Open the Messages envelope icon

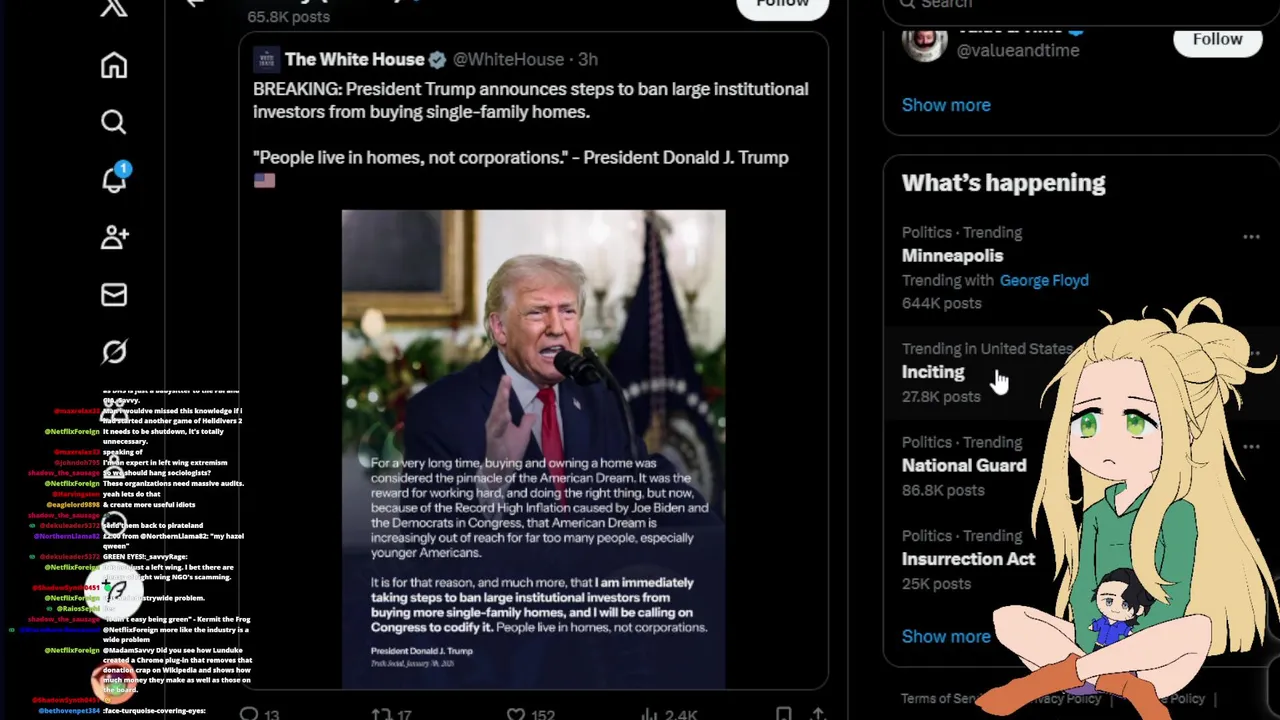pos(114,294)
